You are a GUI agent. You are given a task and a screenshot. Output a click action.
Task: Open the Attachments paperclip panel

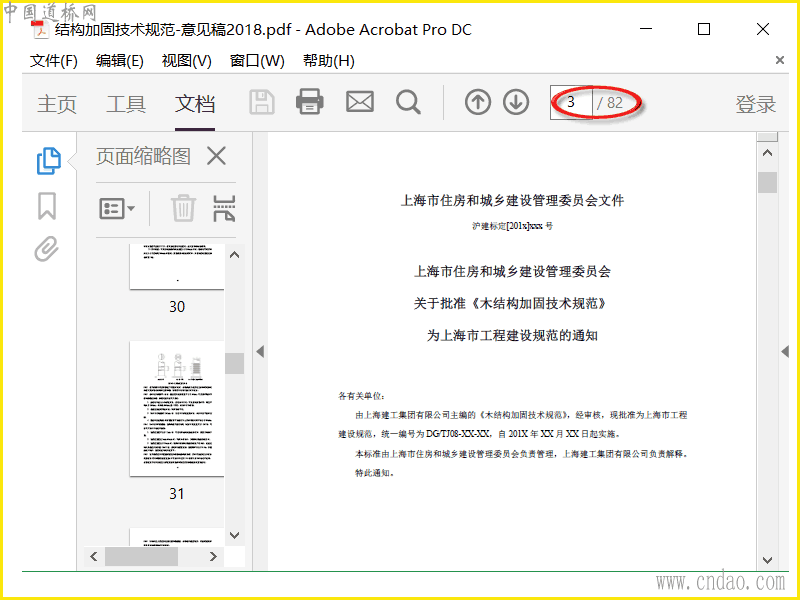(x=46, y=249)
